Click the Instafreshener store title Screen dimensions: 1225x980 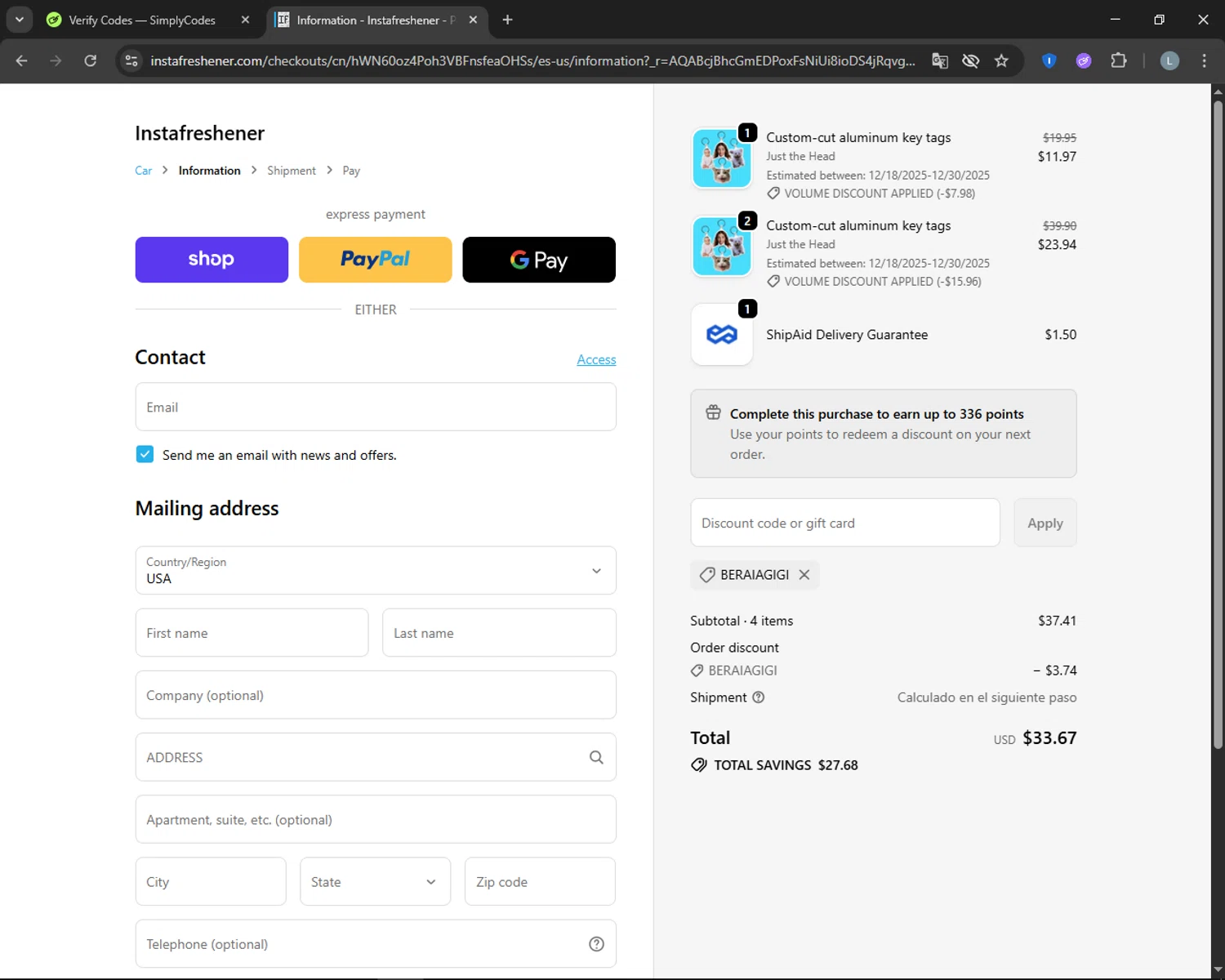(x=200, y=133)
